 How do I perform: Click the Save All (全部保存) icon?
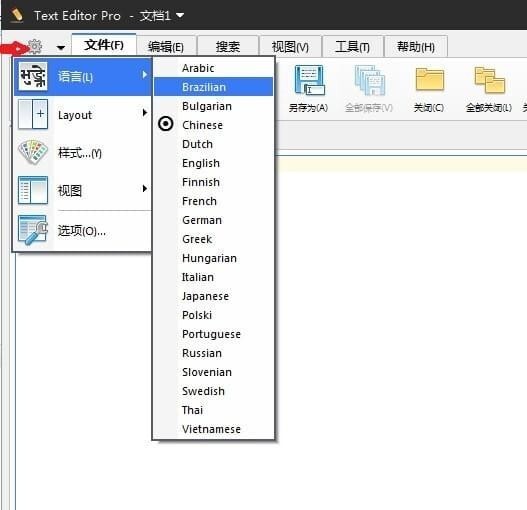369,80
